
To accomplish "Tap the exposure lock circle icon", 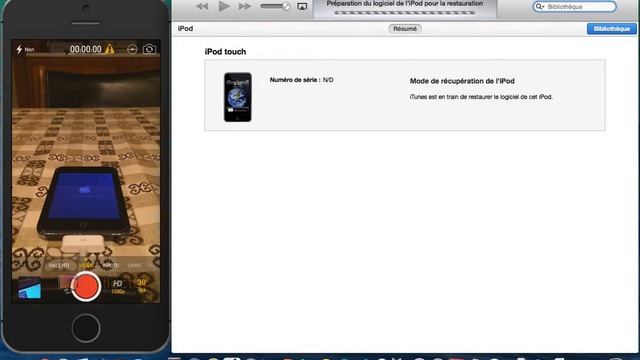I will [x=132, y=49].
